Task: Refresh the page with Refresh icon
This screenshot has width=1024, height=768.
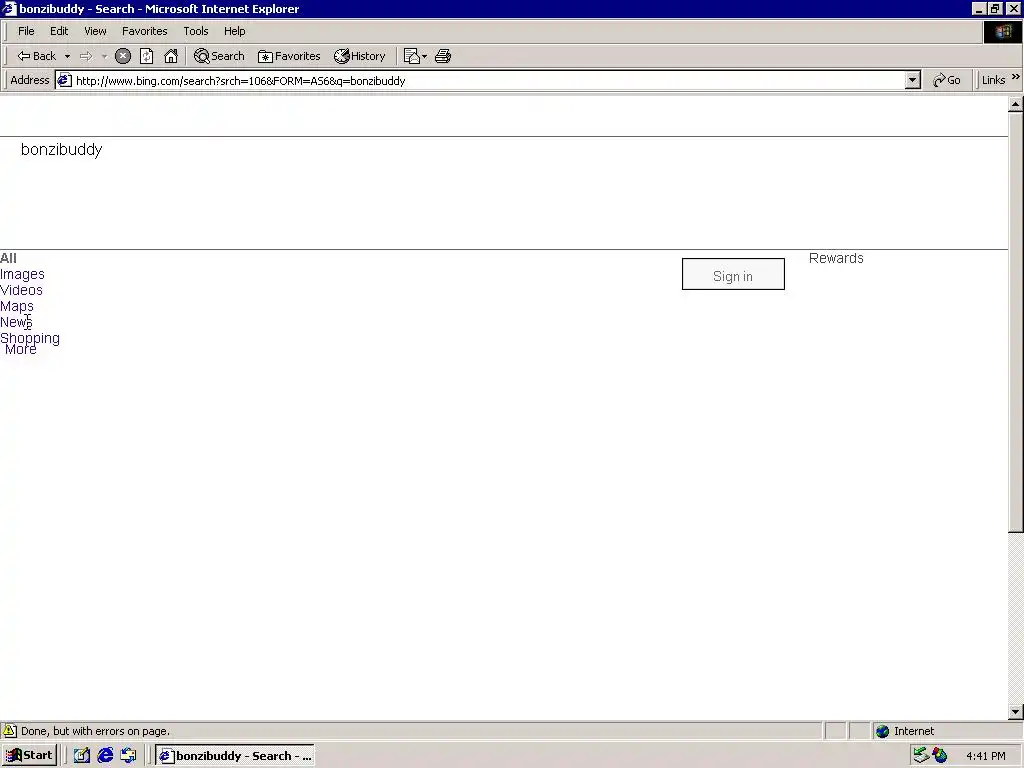Action: coord(146,56)
